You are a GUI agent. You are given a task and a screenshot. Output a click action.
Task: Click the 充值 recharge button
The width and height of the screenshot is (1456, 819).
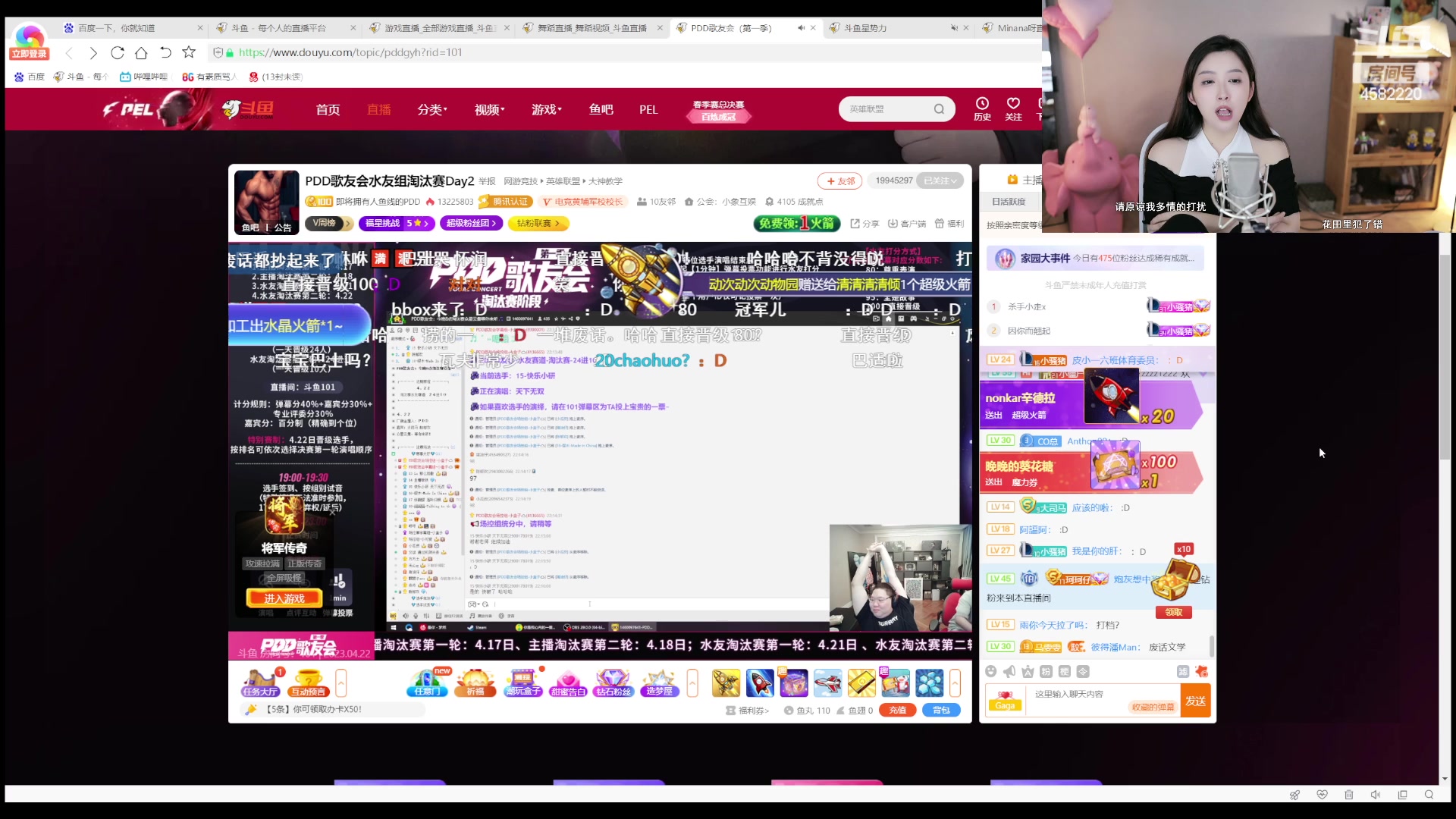(898, 711)
